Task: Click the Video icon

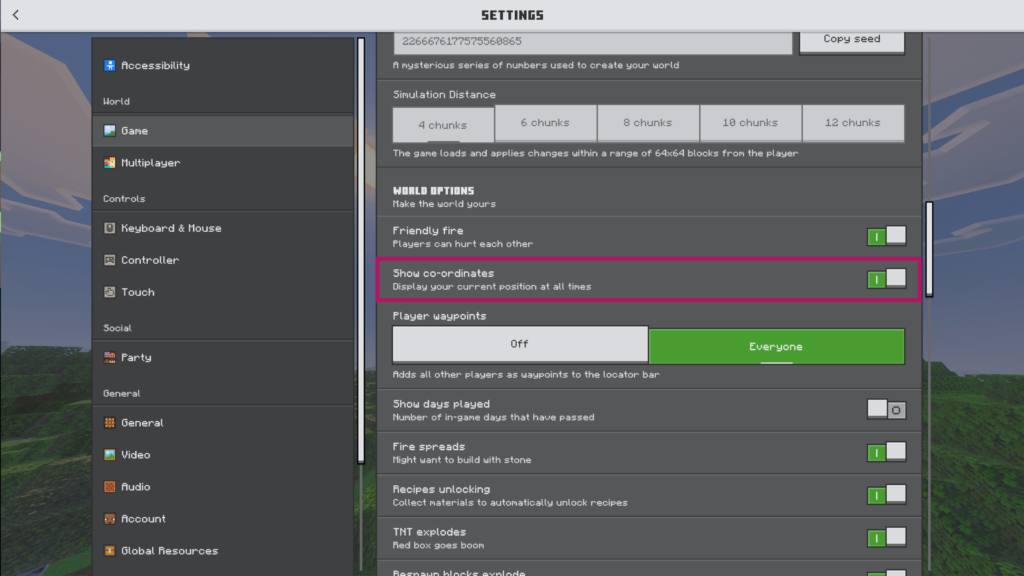Action: (110, 455)
